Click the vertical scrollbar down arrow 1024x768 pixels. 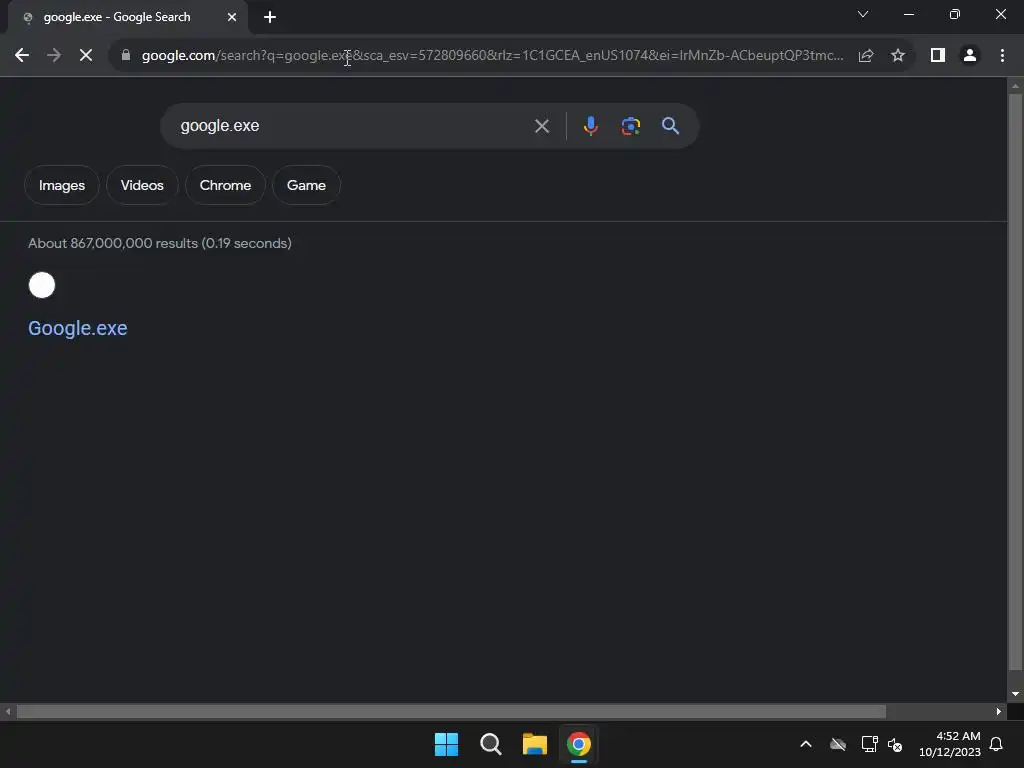click(1015, 694)
